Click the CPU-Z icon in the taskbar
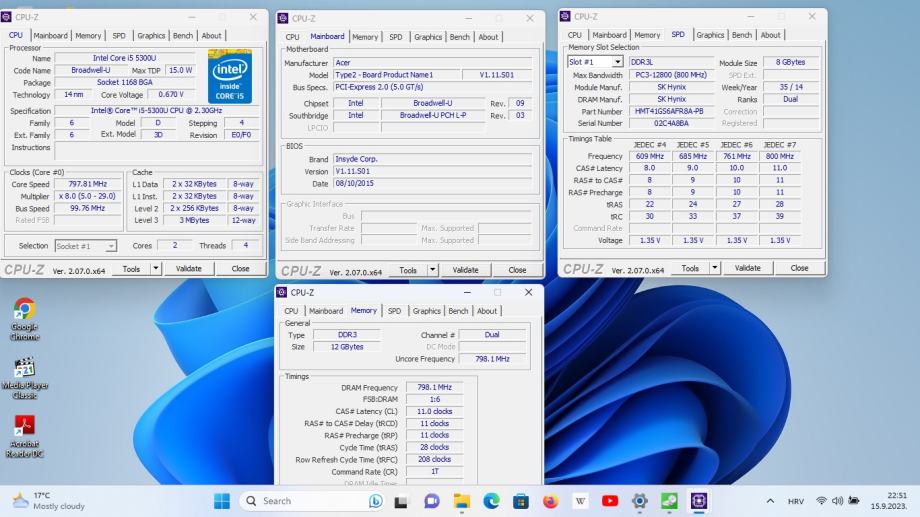Screen dimensions: 920x517 [698, 501]
